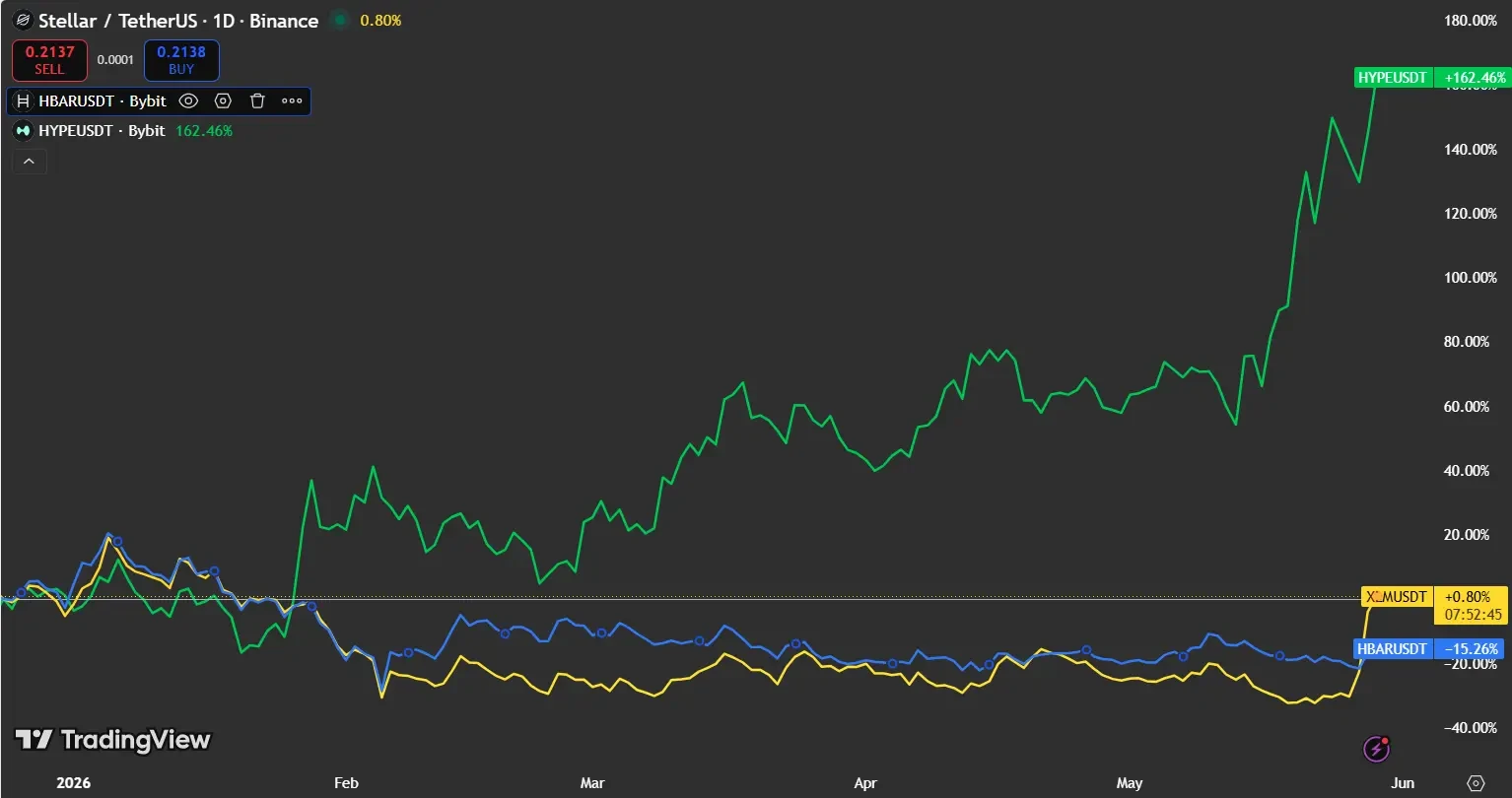Click the 2026 time axis label
The width and height of the screenshot is (1512, 798).
pos(73,783)
